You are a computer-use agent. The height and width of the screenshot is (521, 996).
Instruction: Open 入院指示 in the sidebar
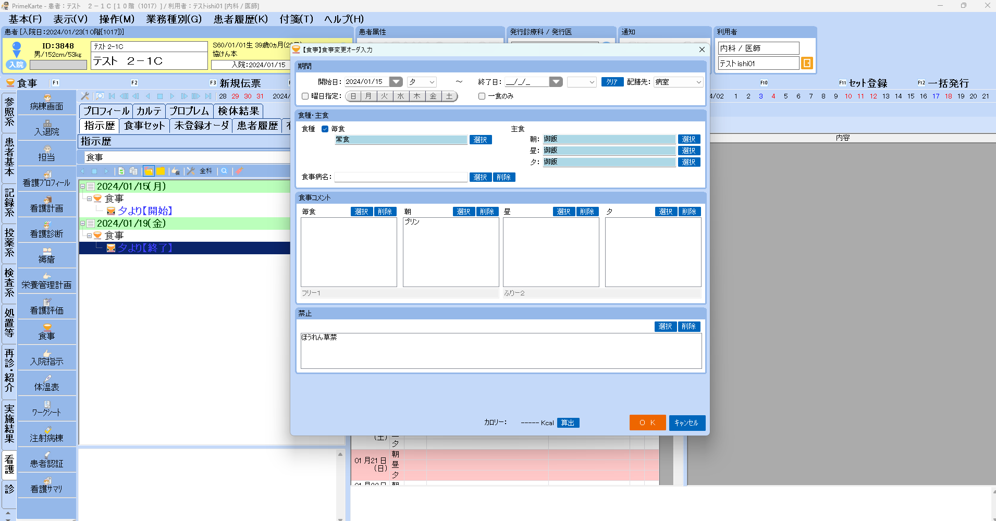coord(47,358)
